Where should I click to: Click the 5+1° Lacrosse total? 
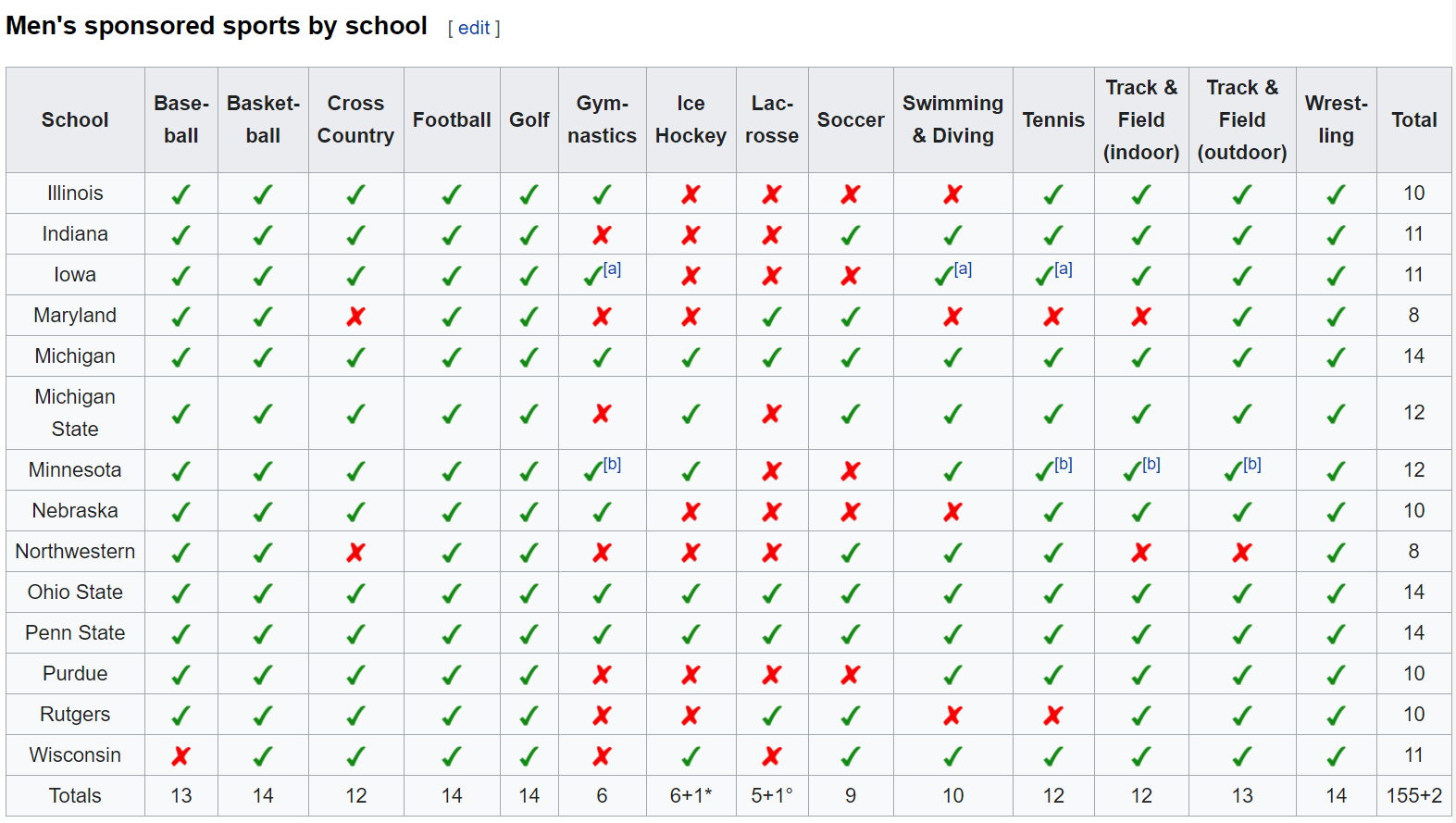click(x=772, y=796)
